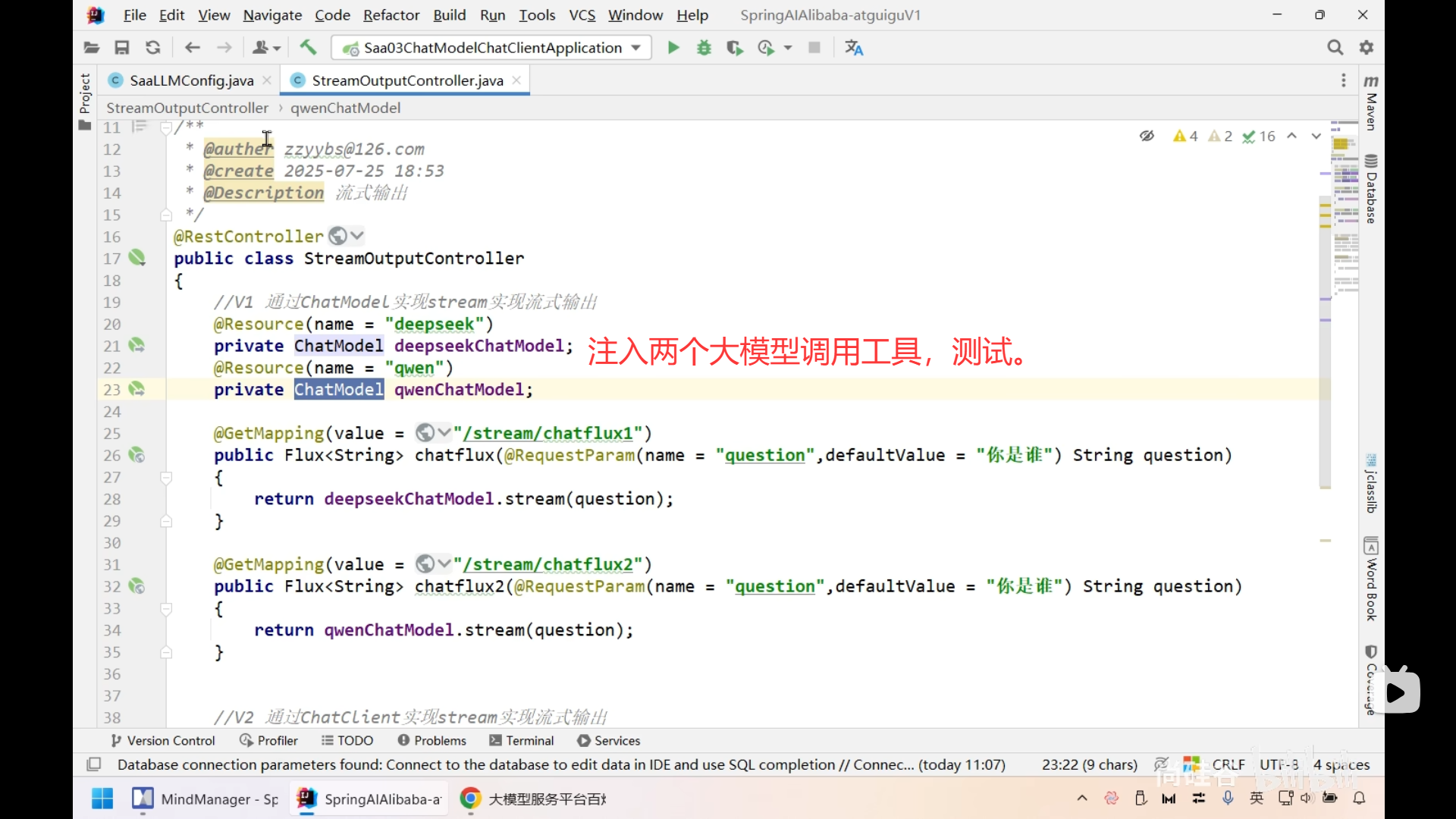This screenshot has height=819, width=1456.
Task: Click the green Run button
Action: click(673, 48)
